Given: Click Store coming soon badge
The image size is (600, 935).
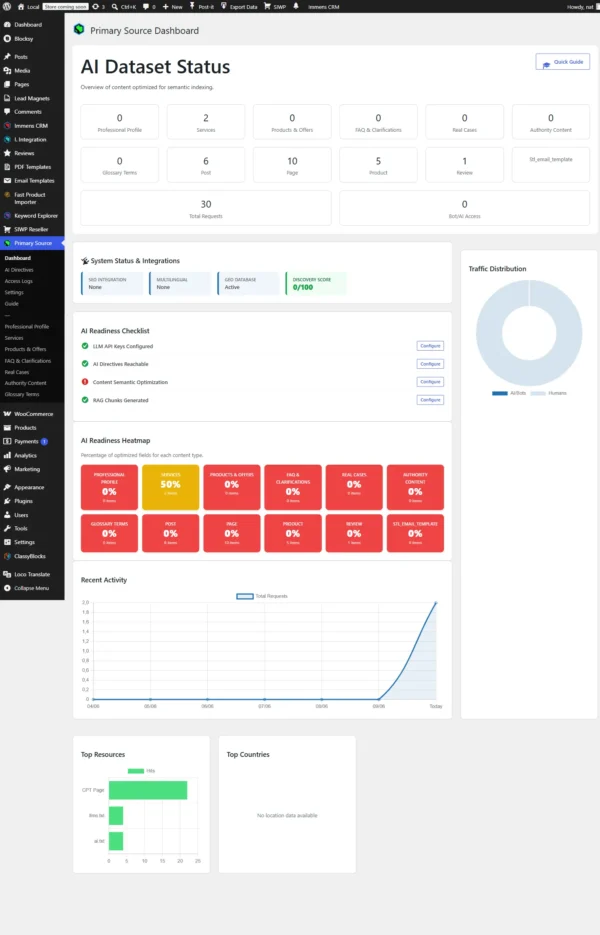Looking at the screenshot, I should (66, 7).
